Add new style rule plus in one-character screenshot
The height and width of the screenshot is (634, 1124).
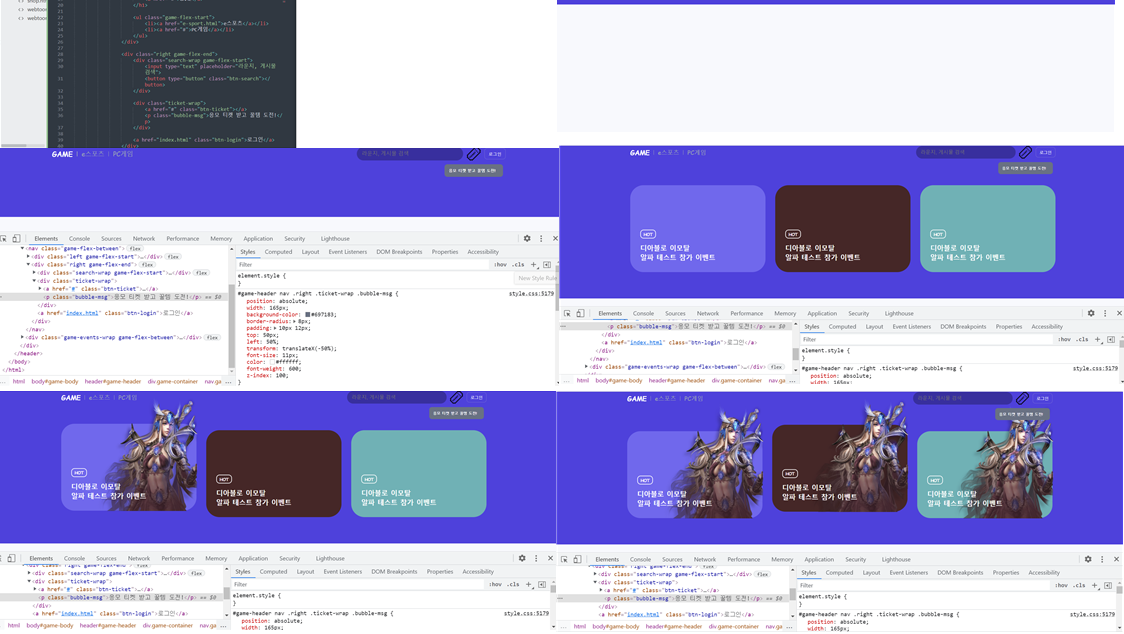pos(528,585)
